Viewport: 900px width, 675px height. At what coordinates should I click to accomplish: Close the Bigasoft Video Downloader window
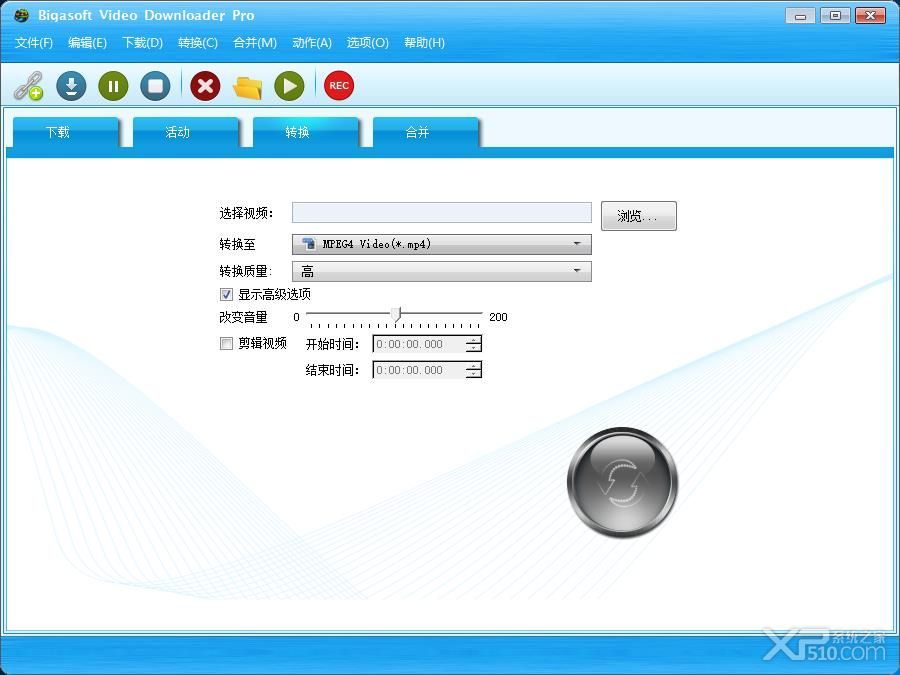[x=870, y=15]
